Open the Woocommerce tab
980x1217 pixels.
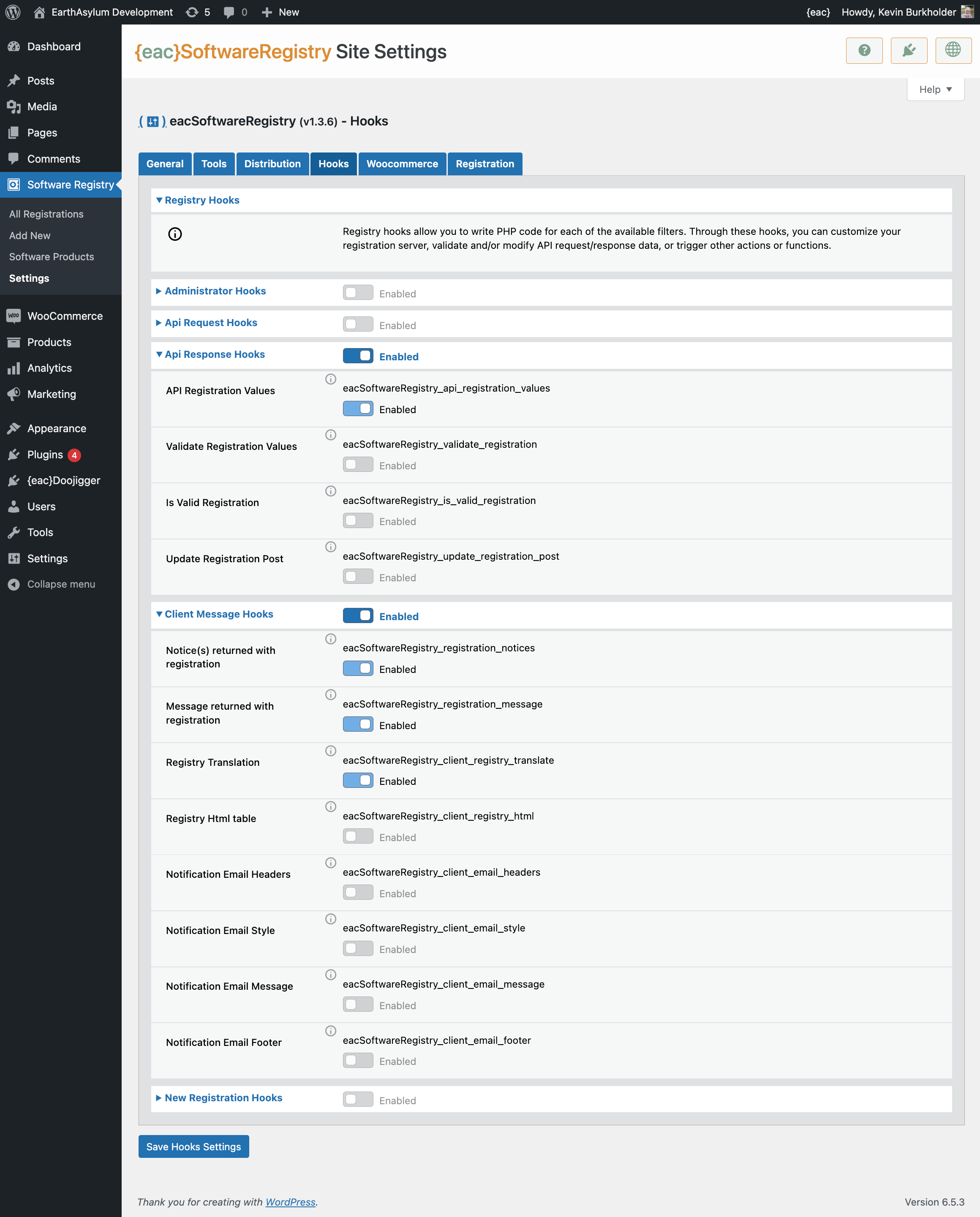click(x=403, y=164)
